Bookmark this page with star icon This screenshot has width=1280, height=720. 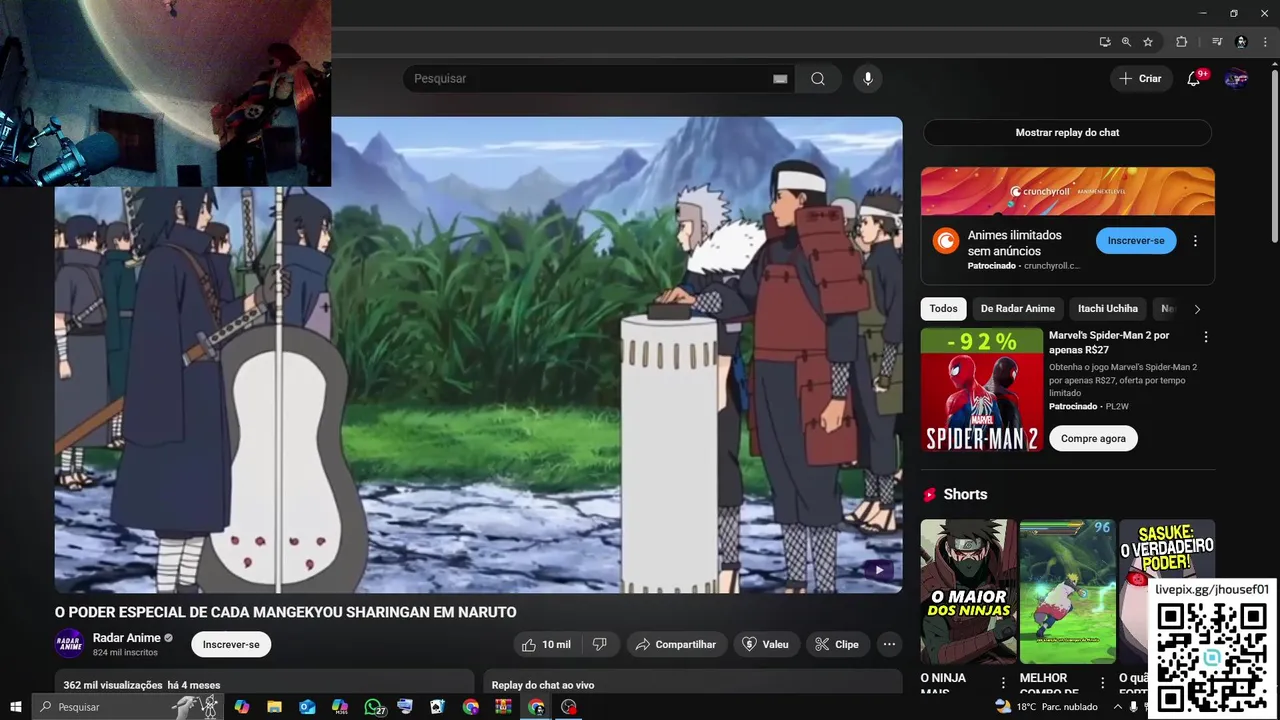point(1148,42)
